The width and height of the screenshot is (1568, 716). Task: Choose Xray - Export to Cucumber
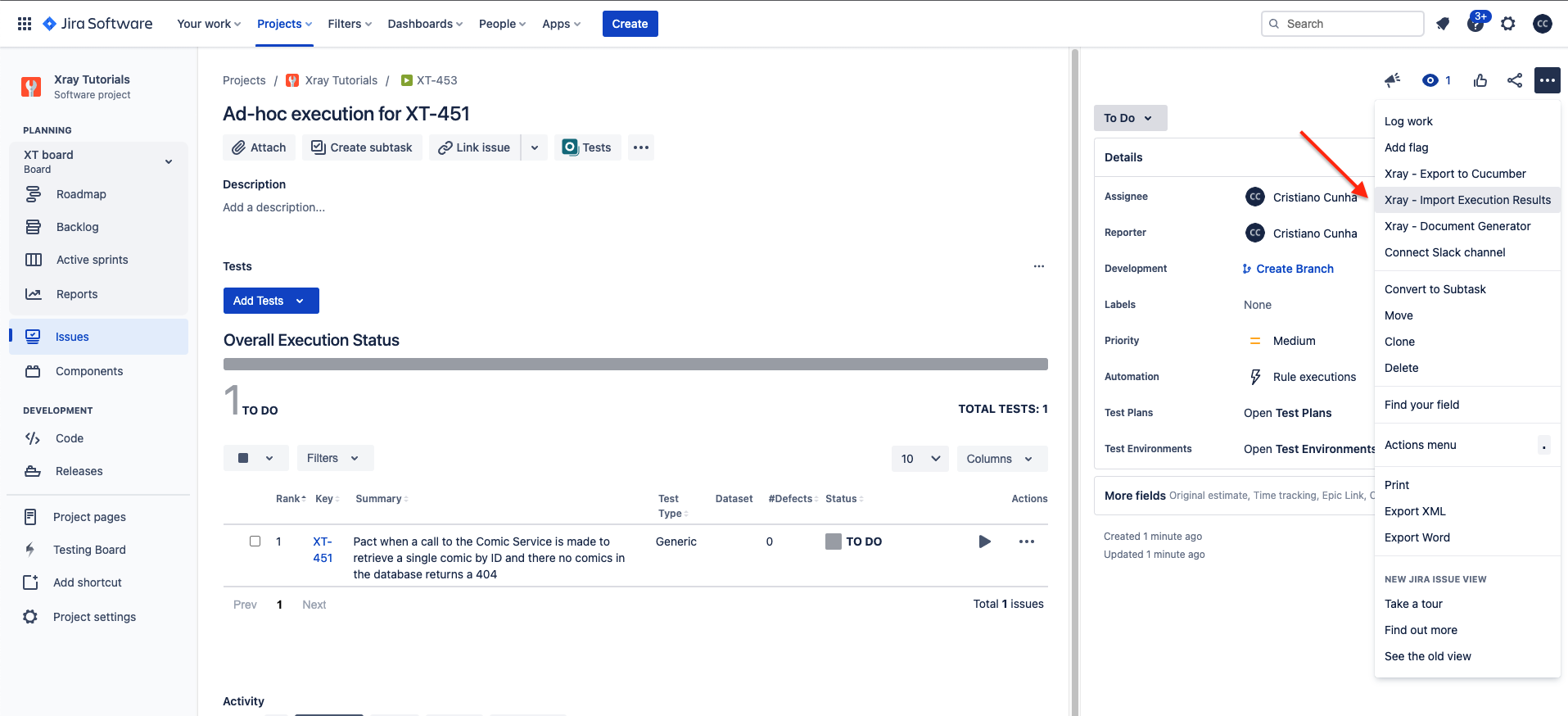1467,174
